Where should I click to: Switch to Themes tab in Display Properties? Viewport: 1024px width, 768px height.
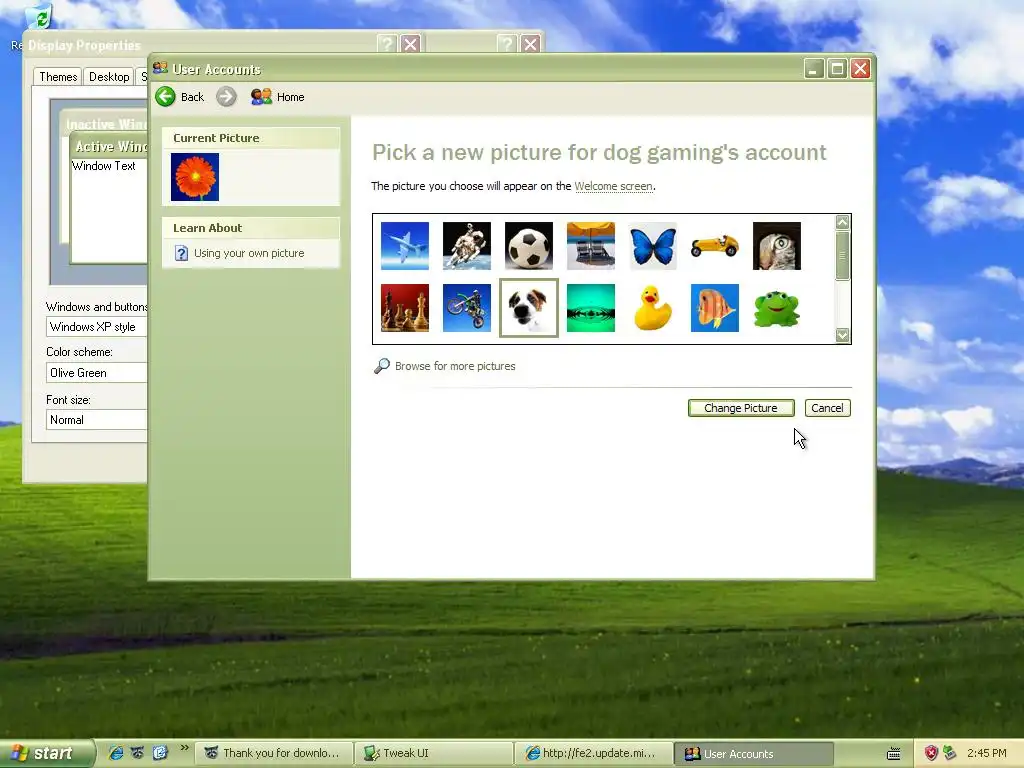pos(58,76)
